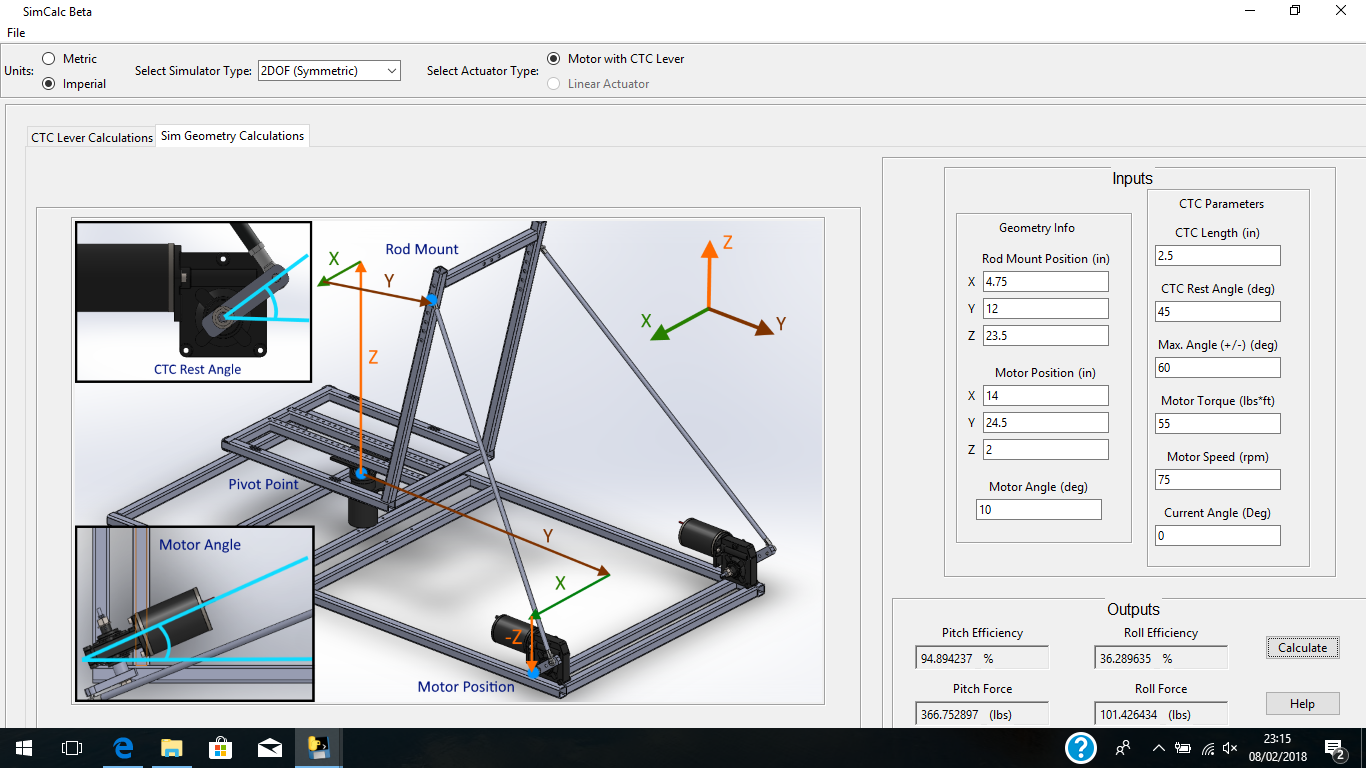
Task: Select the Metric units radio button
Action: 49,59
